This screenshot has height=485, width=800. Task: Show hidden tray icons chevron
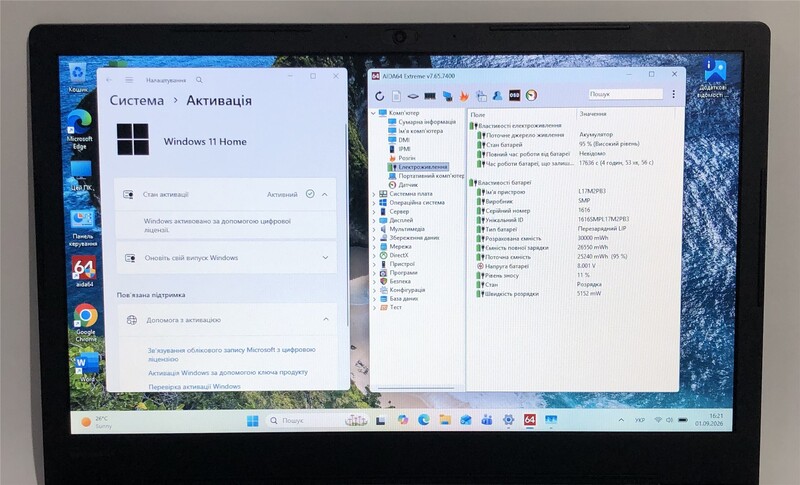pyautogui.click(x=621, y=420)
